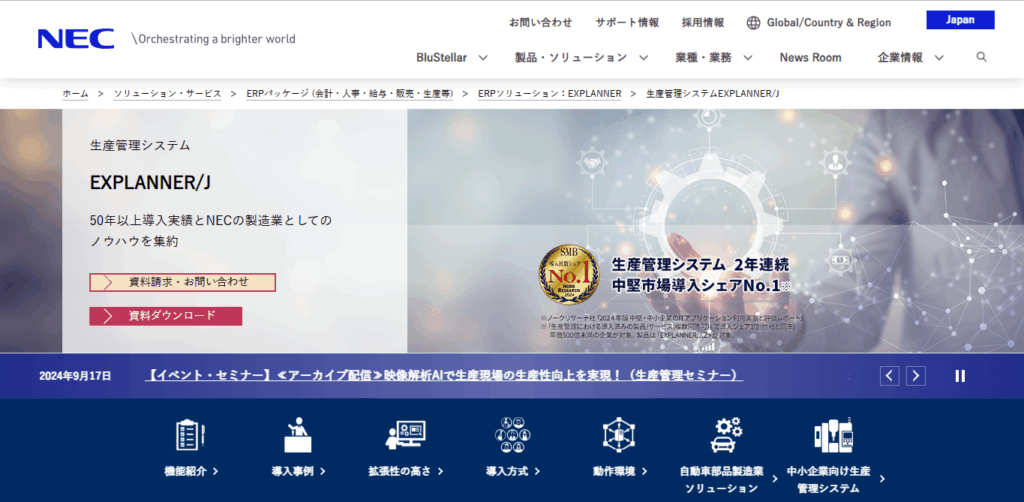Screen dimensions: 1024x502
Task: Click the globe icon for Global/Country & Region
Action: 754,23
